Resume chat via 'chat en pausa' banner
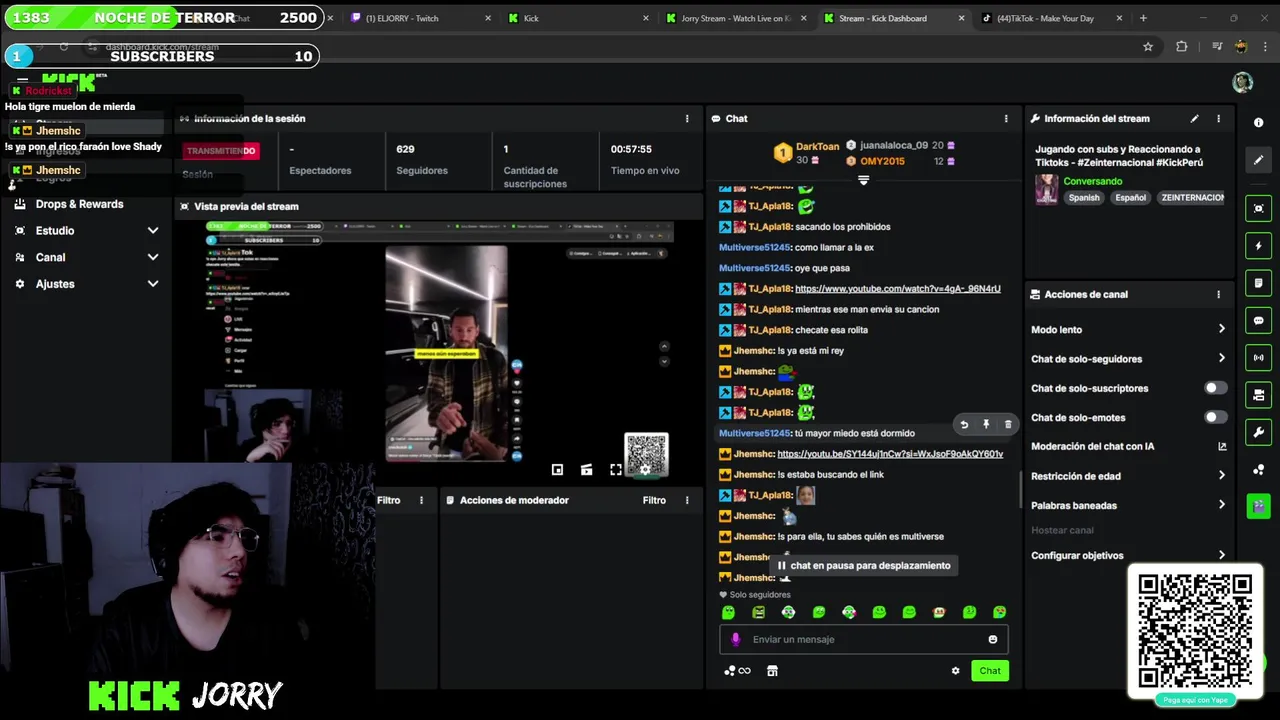This screenshot has height=720, width=1280. (x=864, y=566)
